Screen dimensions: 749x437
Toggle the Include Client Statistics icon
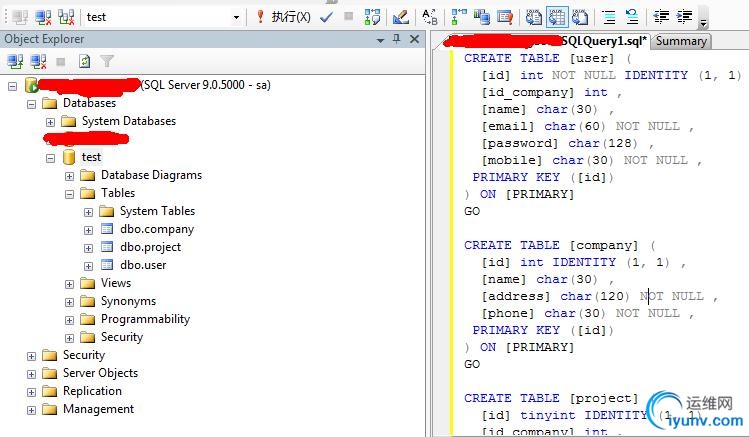coord(482,17)
